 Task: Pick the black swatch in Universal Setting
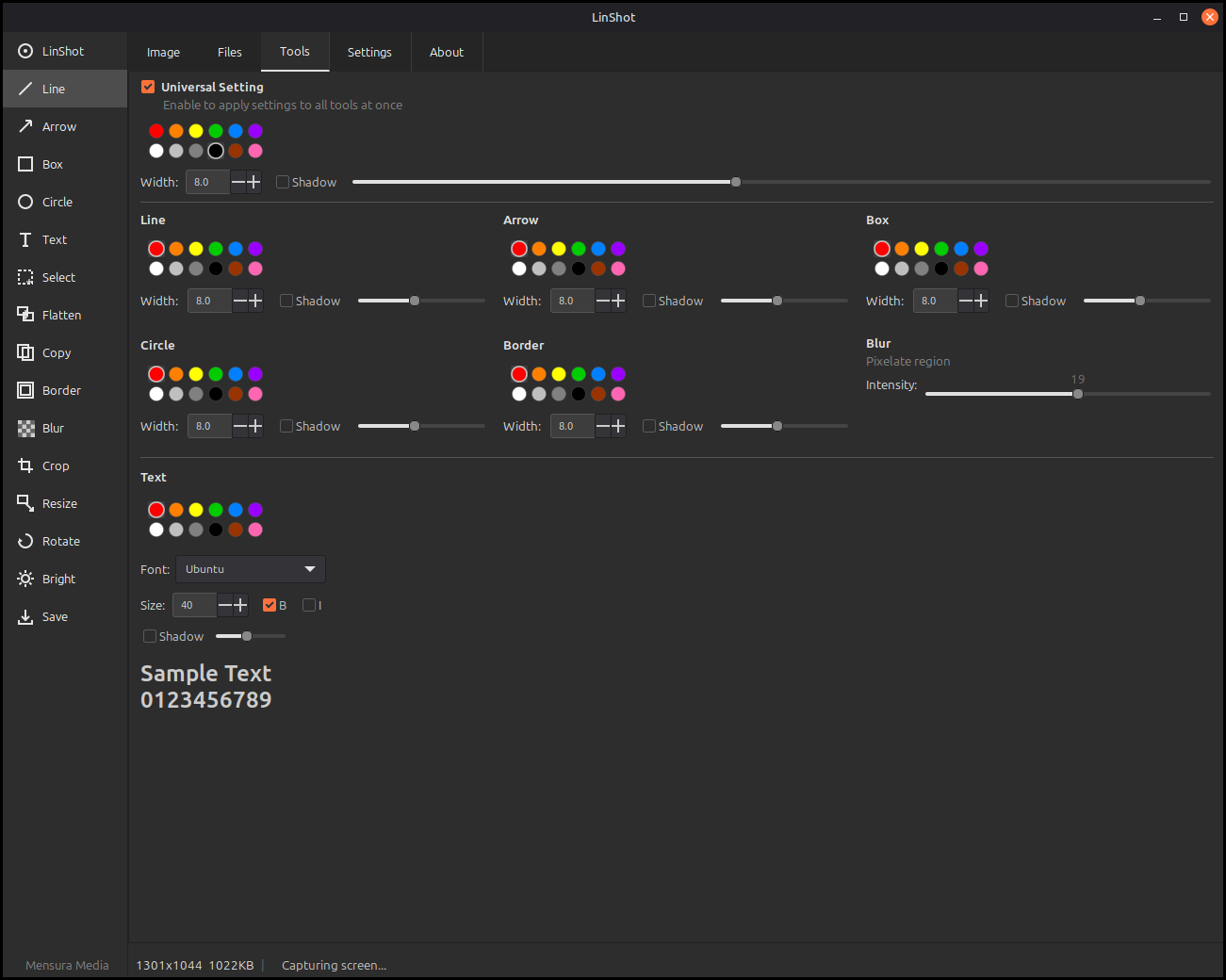[216, 151]
